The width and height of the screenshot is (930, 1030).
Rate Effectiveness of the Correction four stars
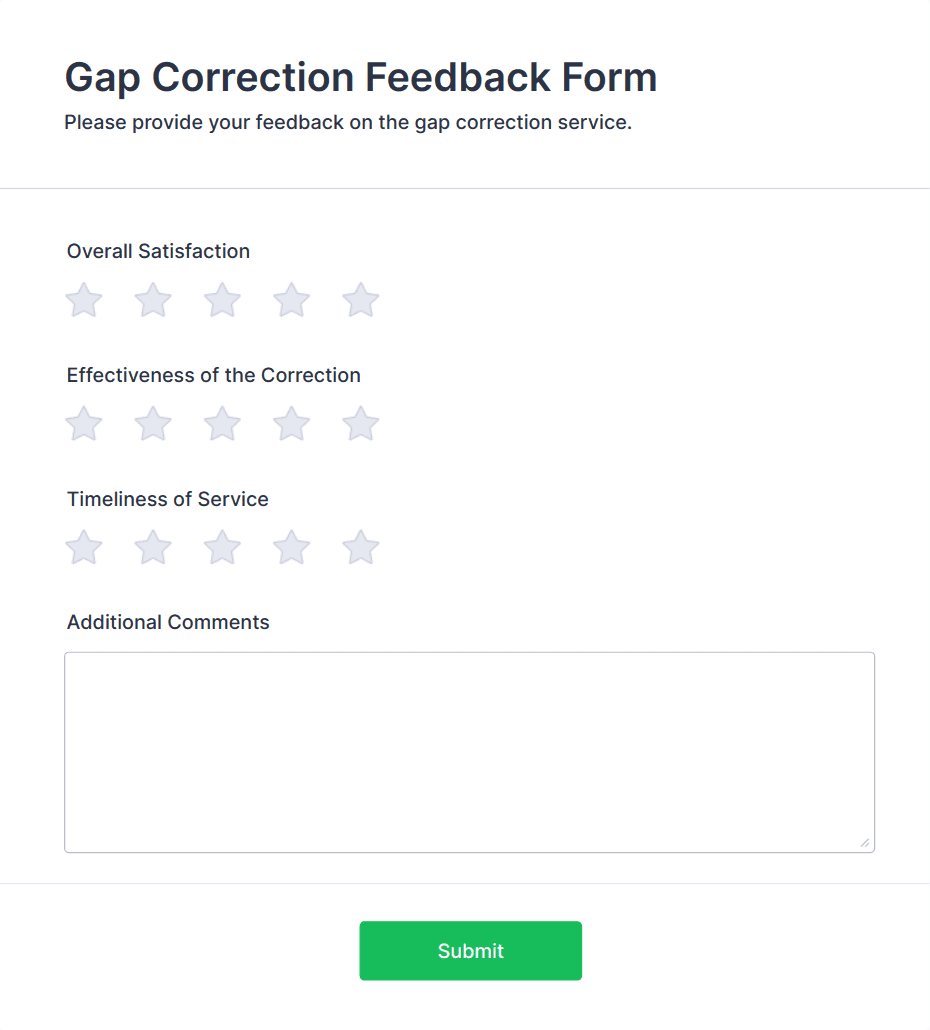pos(291,423)
